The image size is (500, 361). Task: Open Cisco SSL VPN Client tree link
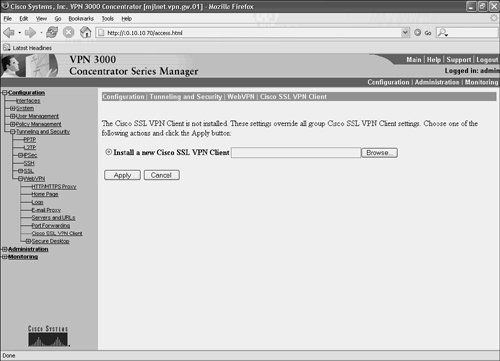57,233
